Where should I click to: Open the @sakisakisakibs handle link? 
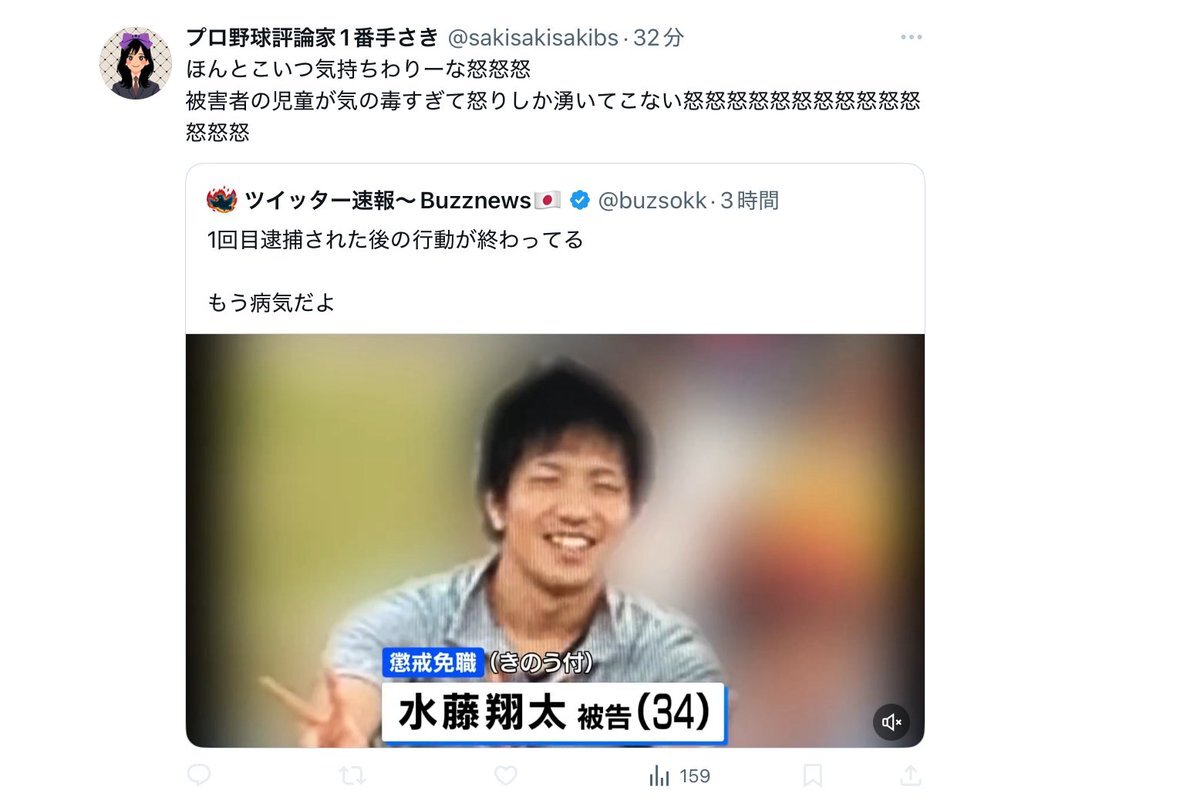click(533, 38)
